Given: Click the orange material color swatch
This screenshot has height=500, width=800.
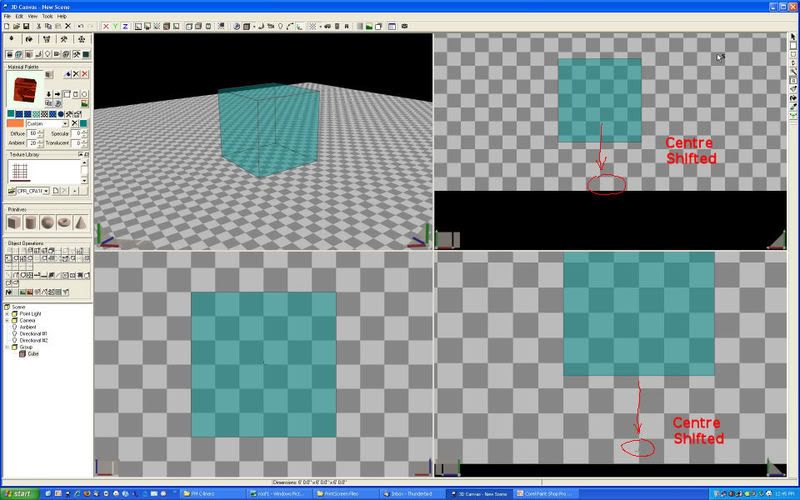Looking at the screenshot, I should coord(15,124).
